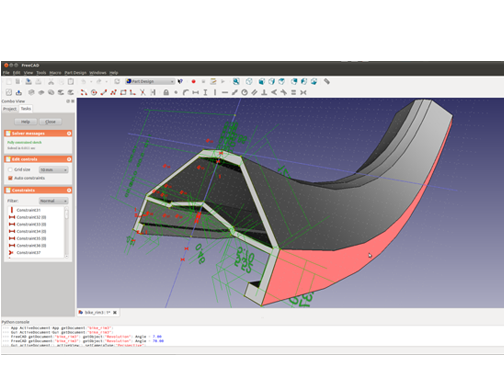Screen dimensions: 504x386
Task: Select the perpendicular constraint icon
Action: click(x=264, y=93)
